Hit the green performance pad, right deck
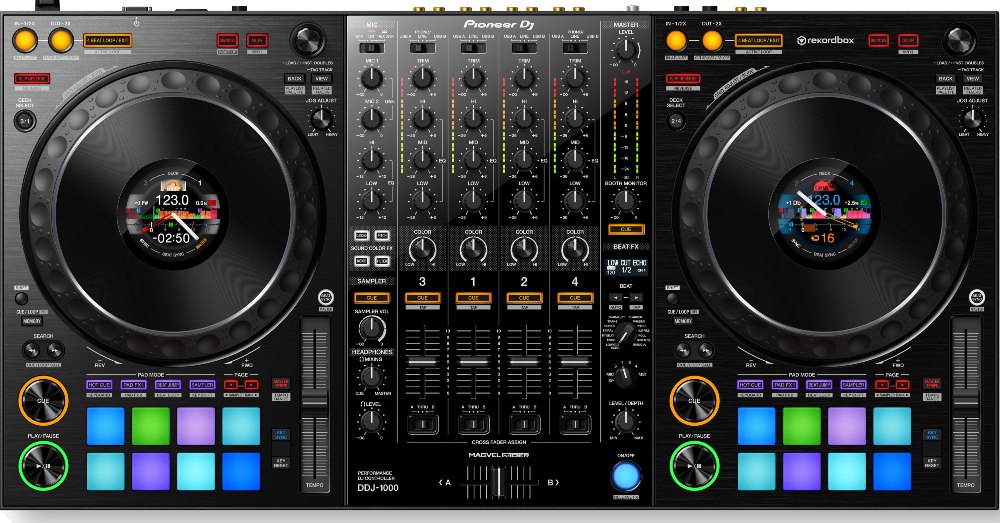Viewport: 1000px width, 523px height. 802,426
